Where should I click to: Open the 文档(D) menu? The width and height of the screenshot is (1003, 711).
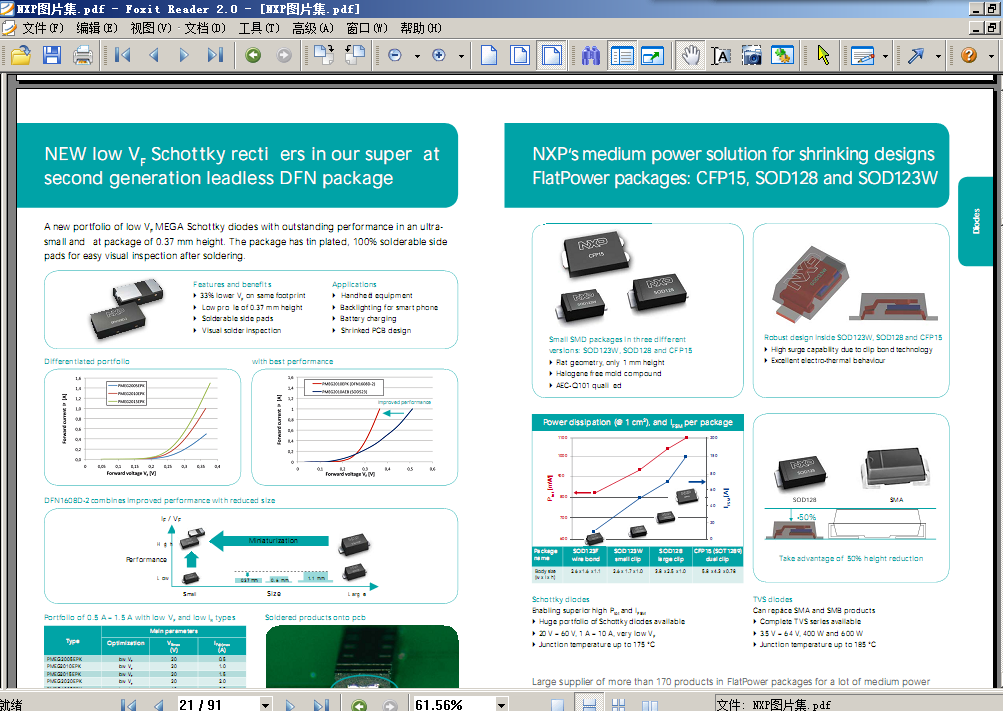[205, 28]
